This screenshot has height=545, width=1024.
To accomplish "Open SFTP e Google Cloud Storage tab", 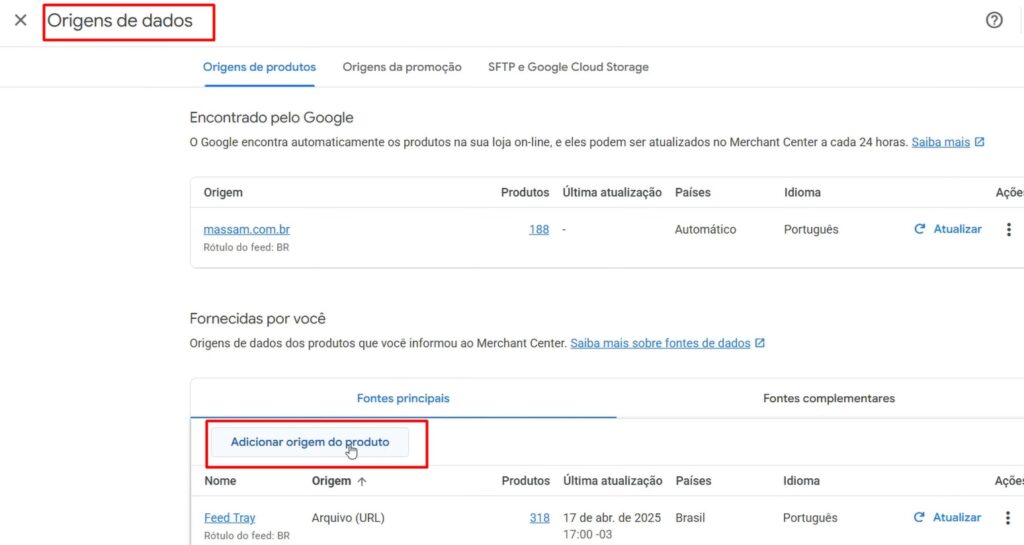I will point(568,67).
